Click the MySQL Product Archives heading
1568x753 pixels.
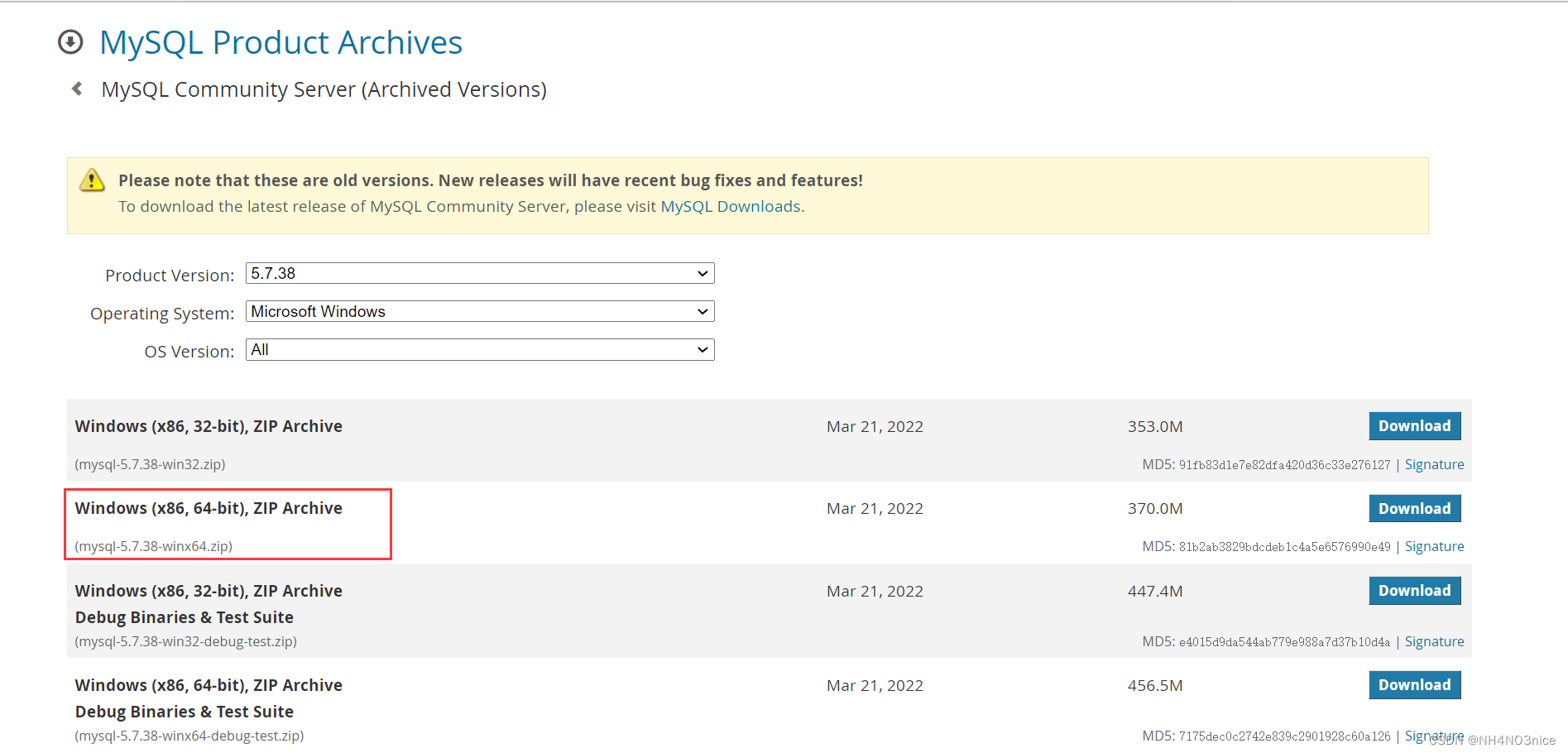(281, 42)
